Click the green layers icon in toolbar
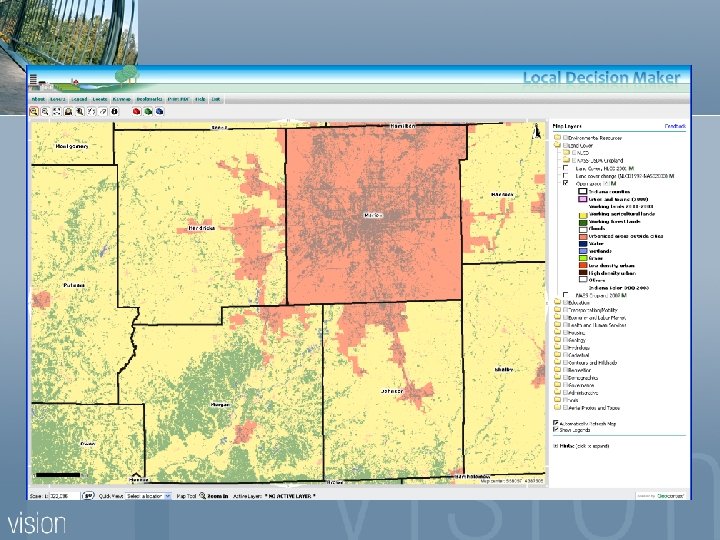This screenshot has width=720, height=540. pos(148,111)
